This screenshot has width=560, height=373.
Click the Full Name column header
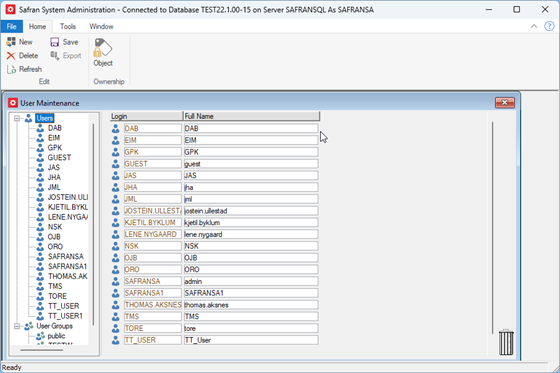click(251, 116)
